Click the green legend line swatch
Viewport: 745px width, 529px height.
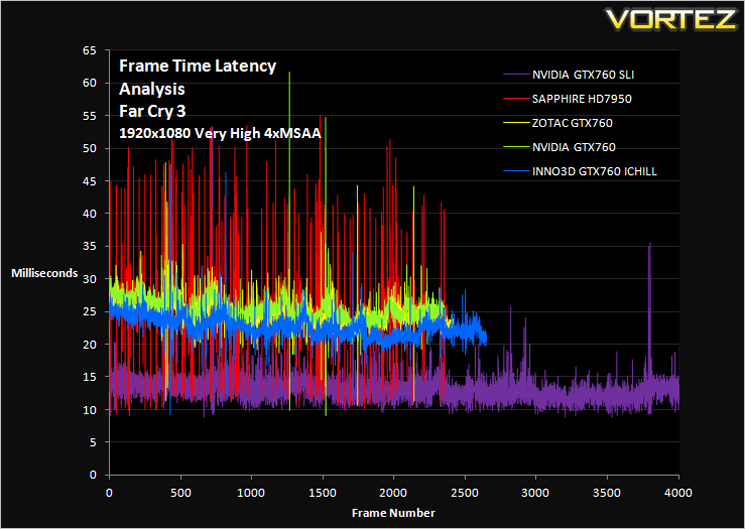[516, 147]
